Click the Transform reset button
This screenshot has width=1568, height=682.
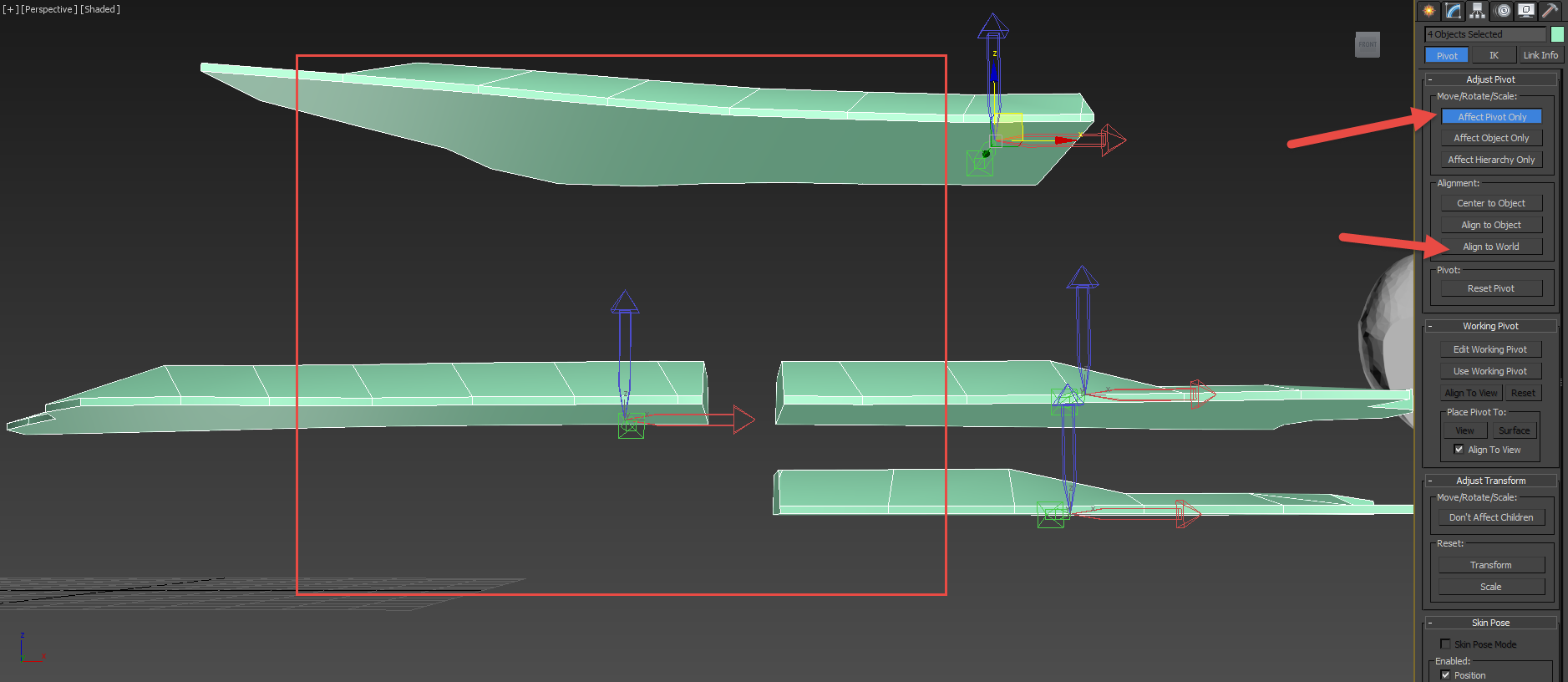tap(1491, 565)
